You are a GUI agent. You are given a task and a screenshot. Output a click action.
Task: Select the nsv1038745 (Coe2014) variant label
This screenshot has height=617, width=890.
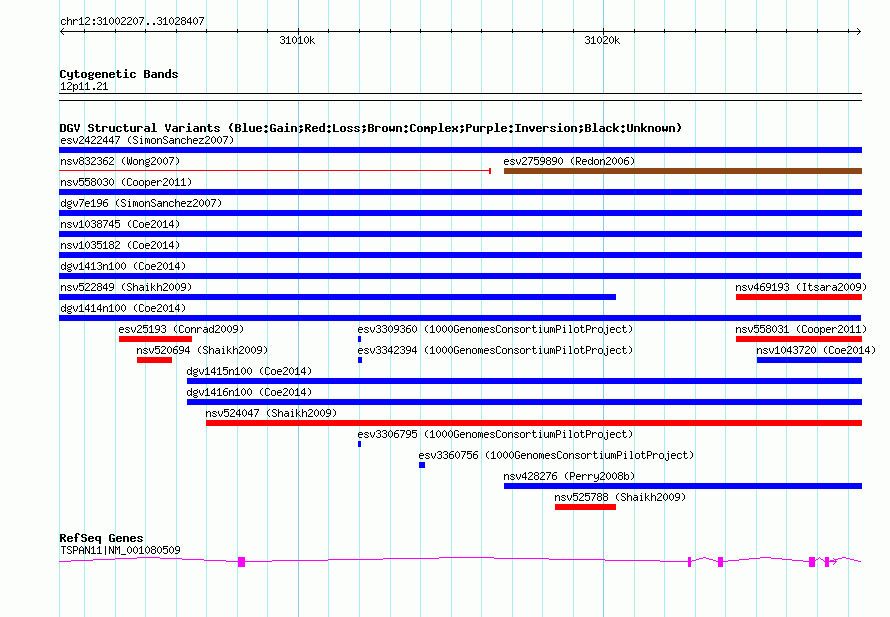point(120,224)
